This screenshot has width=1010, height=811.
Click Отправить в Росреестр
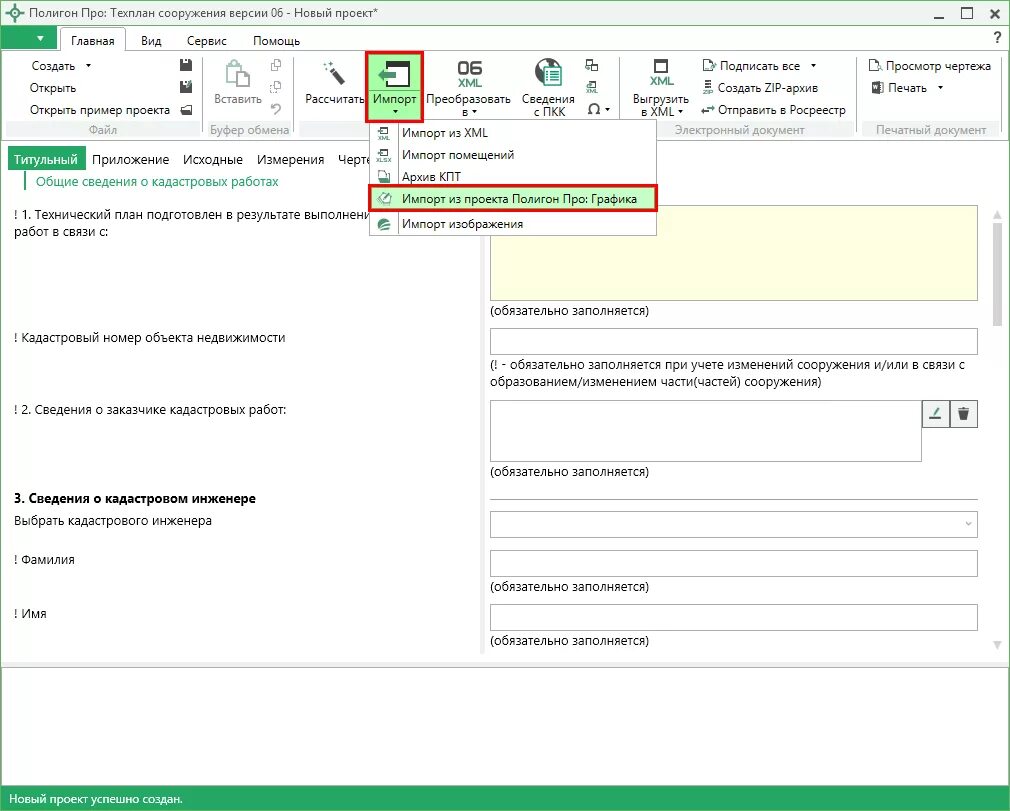click(774, 110)
